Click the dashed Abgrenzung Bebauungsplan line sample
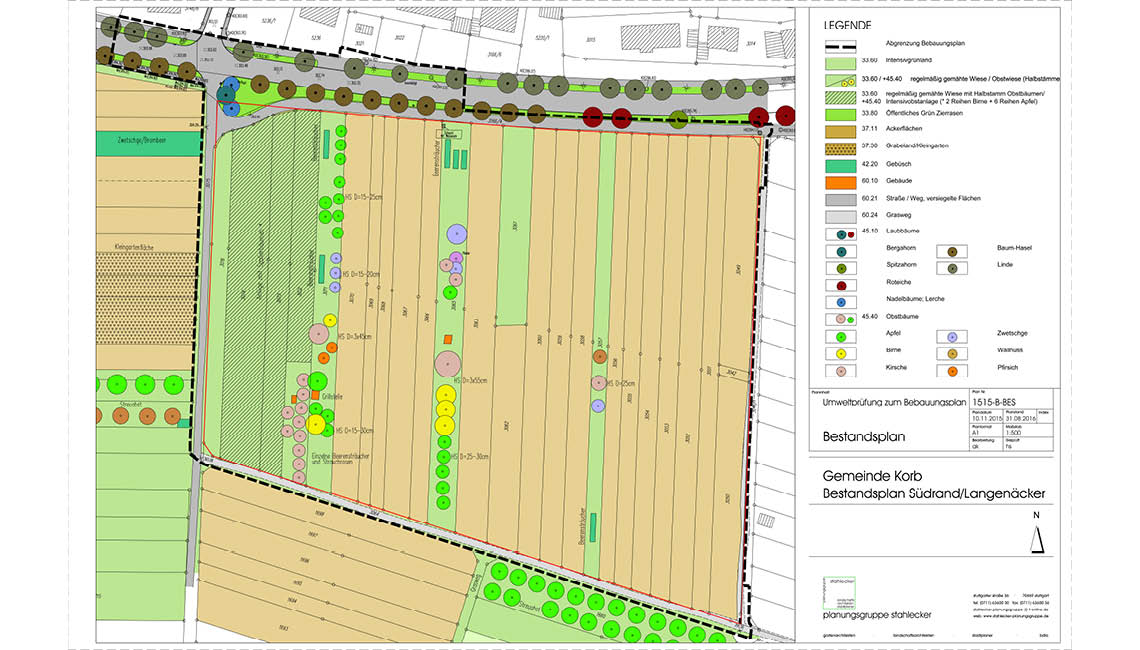Image resolution: width=1140 pixels, height=650 pixels. click(x=842, y=46)
